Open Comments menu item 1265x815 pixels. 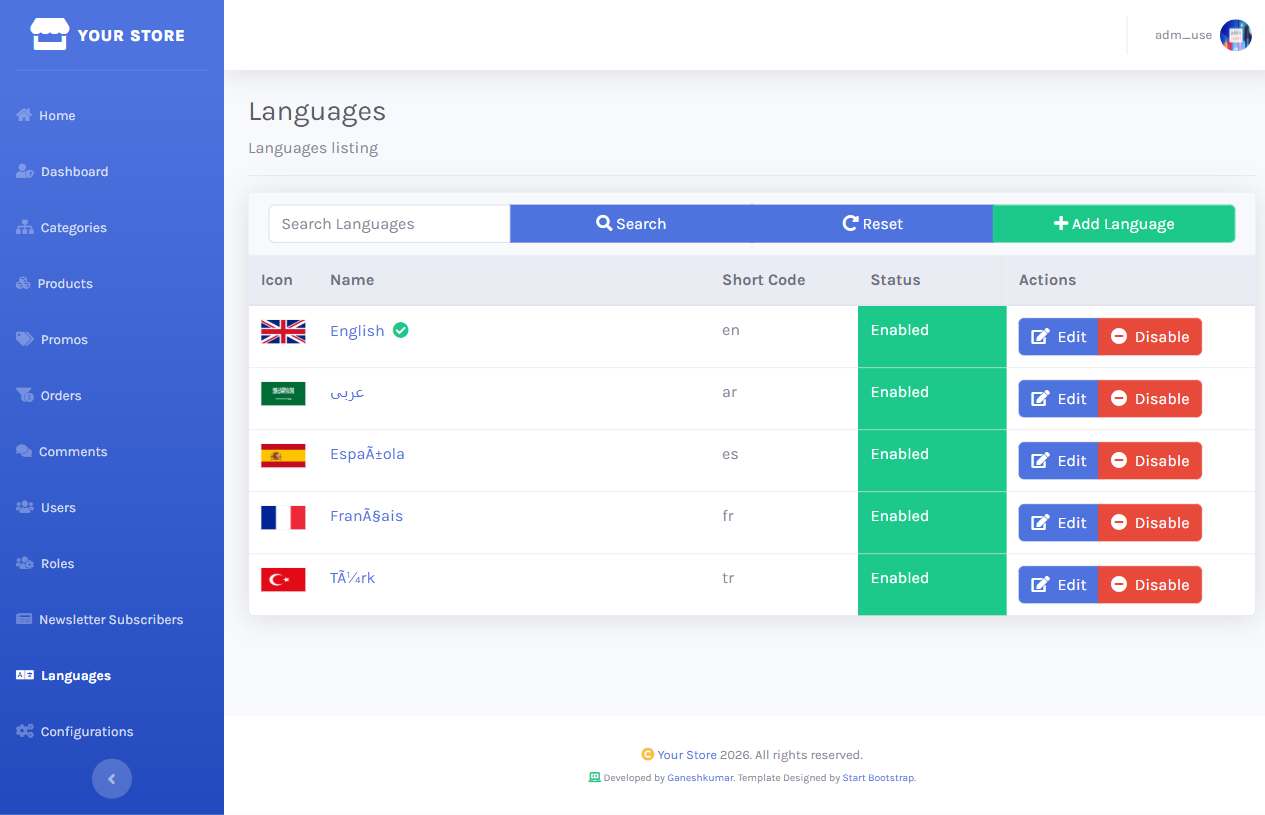[x=112, y=451]
